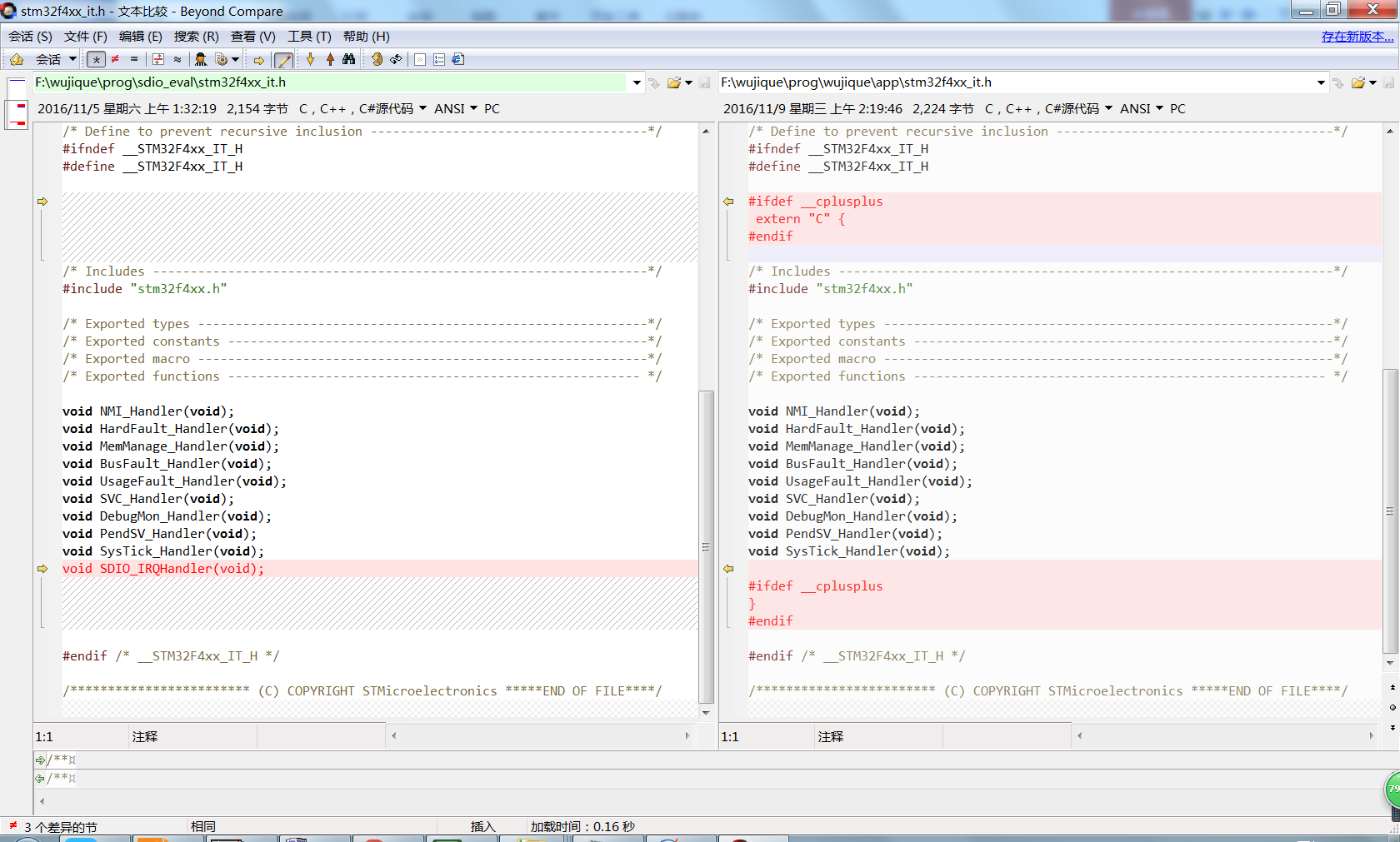Click right void NMI_Handler(void); line
This screenshot has width=1400, height=842.
(x=834, y=411)
